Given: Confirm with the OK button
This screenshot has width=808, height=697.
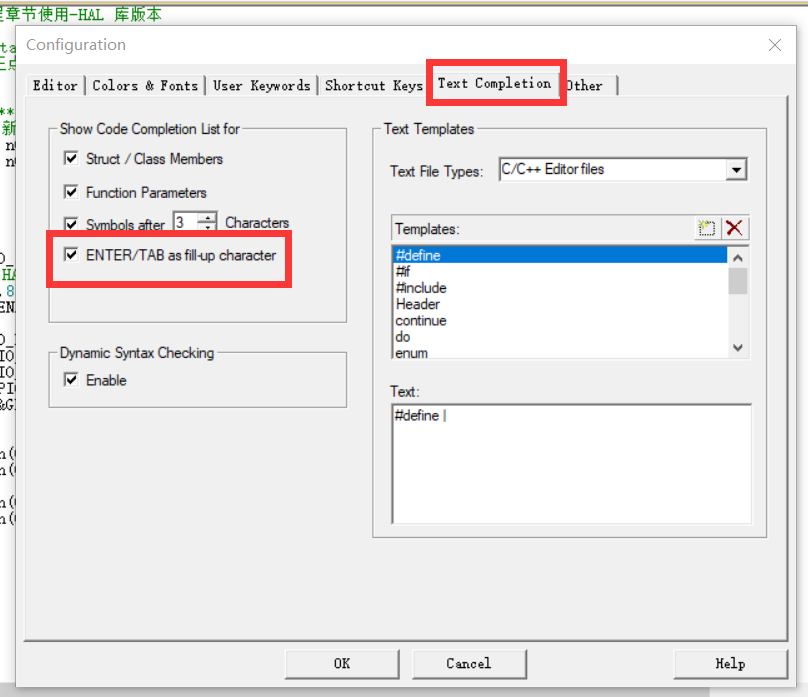Looking at the screenshot, I should point(342,664).
